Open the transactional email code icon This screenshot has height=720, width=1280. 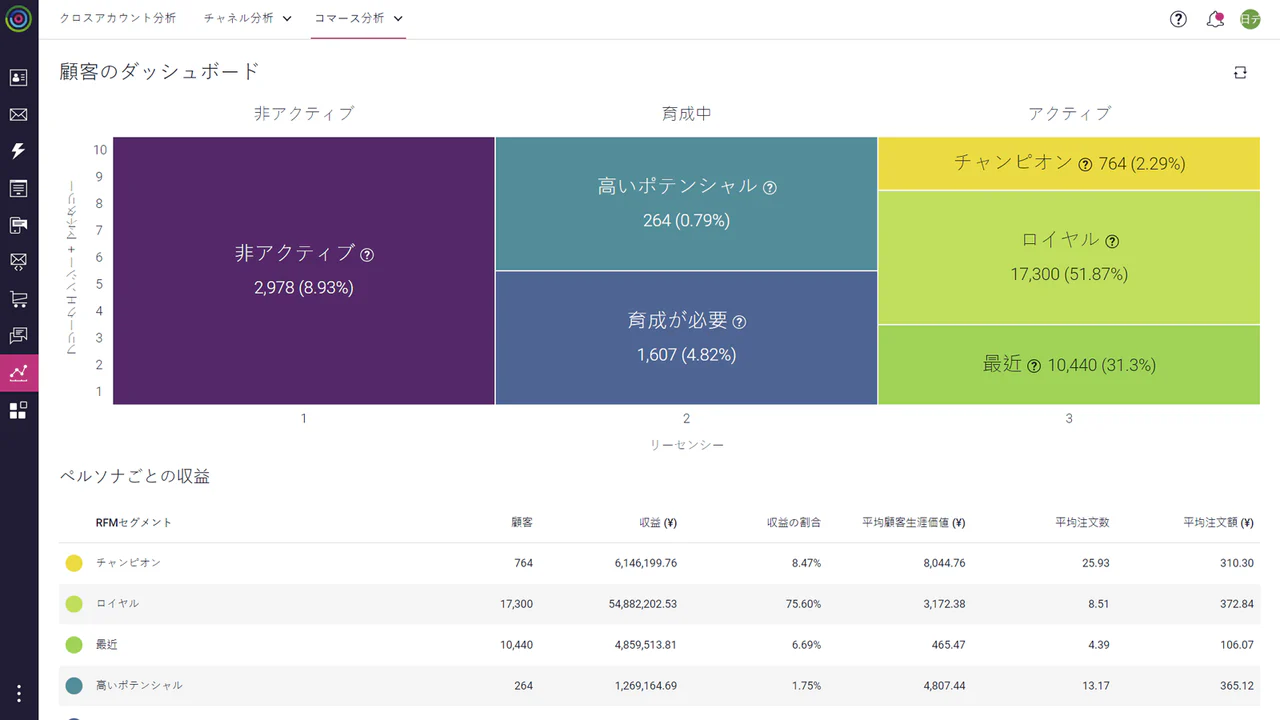pyautogui.click(x=18, y=262)
